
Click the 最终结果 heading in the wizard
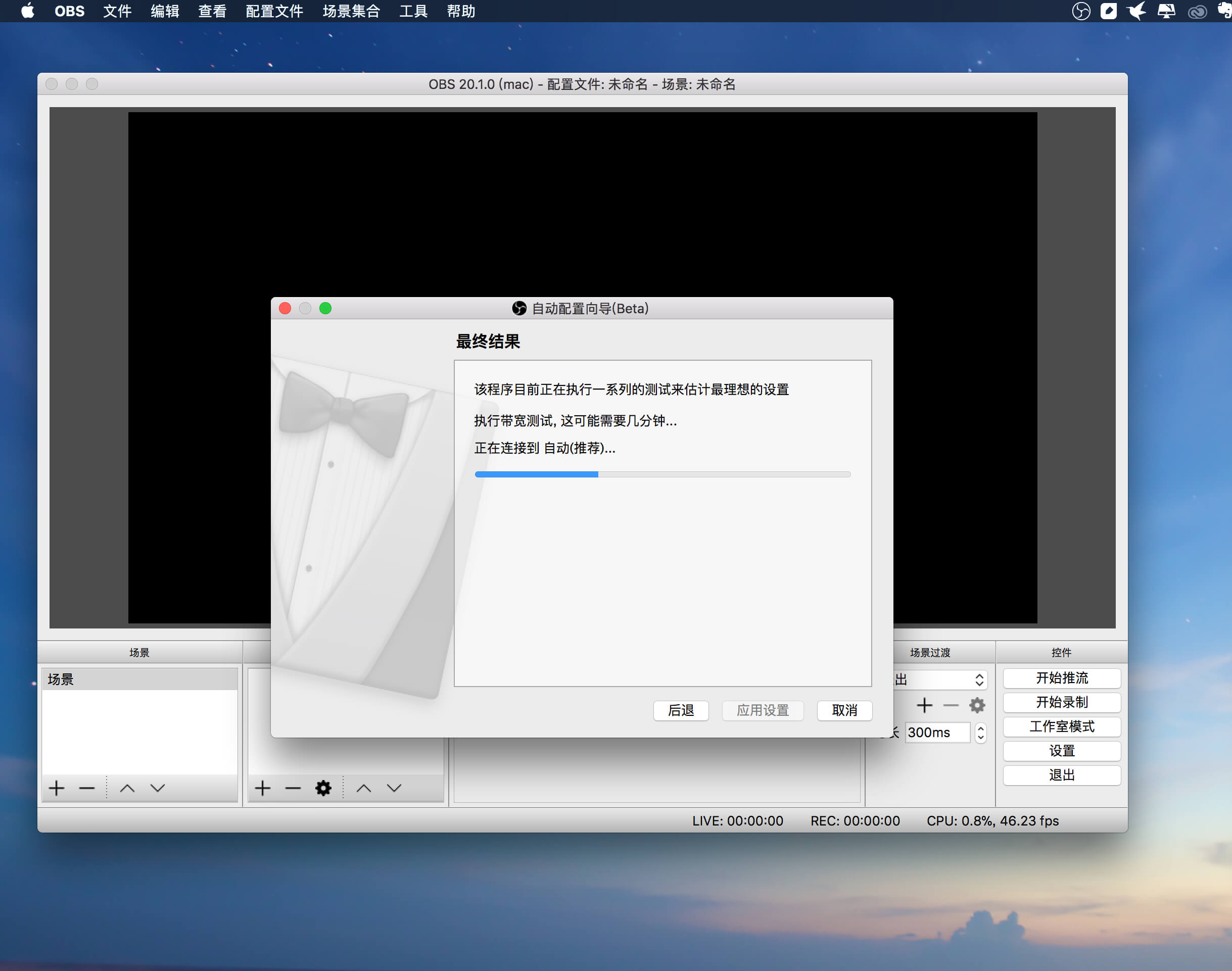(488, 341)
